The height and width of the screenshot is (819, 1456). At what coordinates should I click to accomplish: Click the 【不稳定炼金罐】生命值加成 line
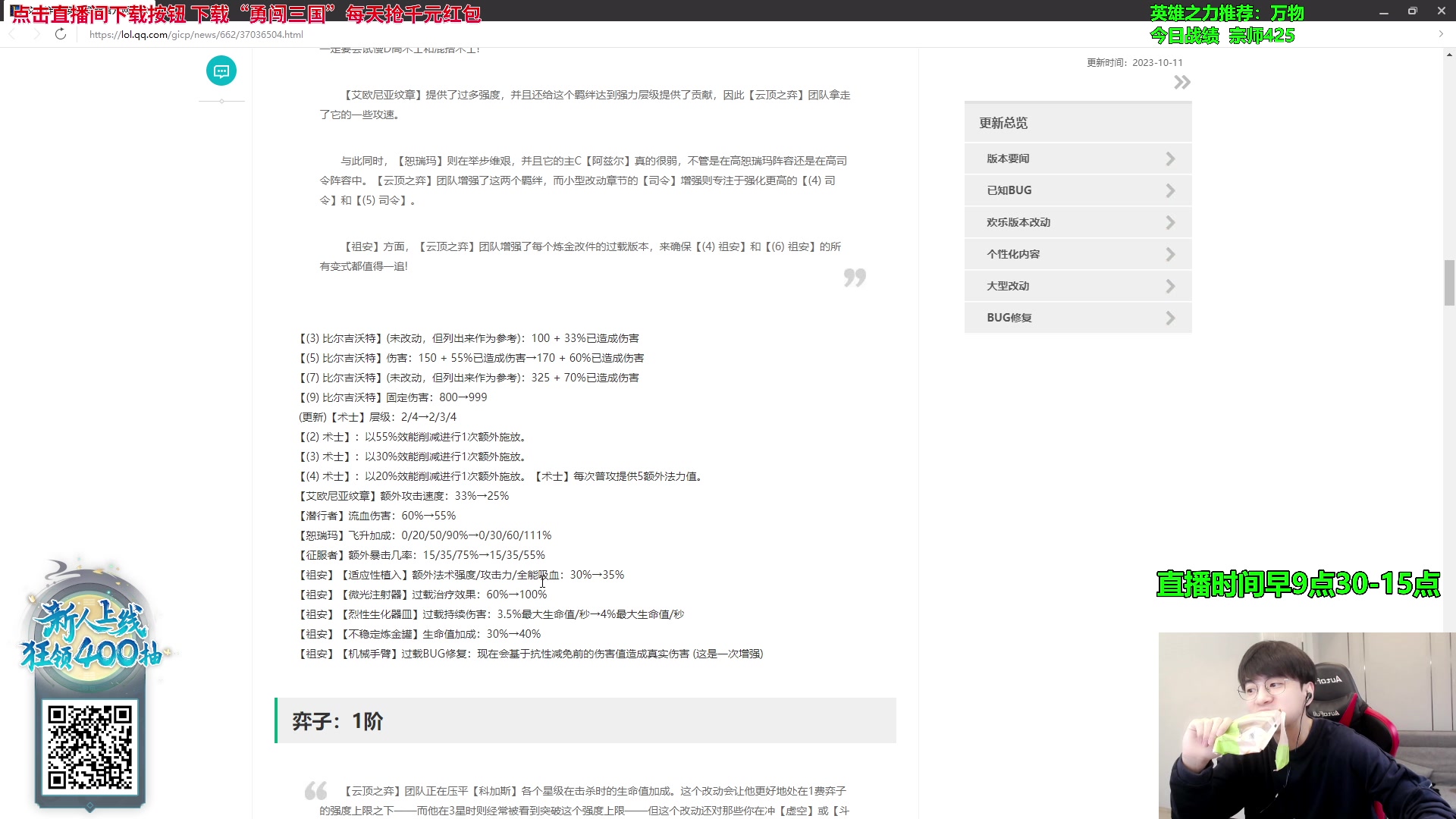point(419,634)
